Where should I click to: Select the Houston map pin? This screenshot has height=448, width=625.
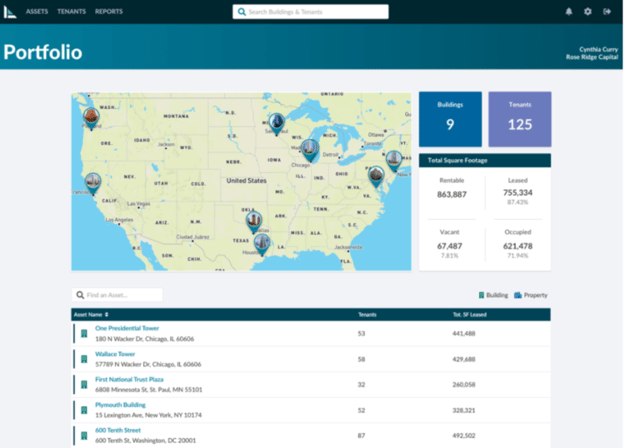262,244
